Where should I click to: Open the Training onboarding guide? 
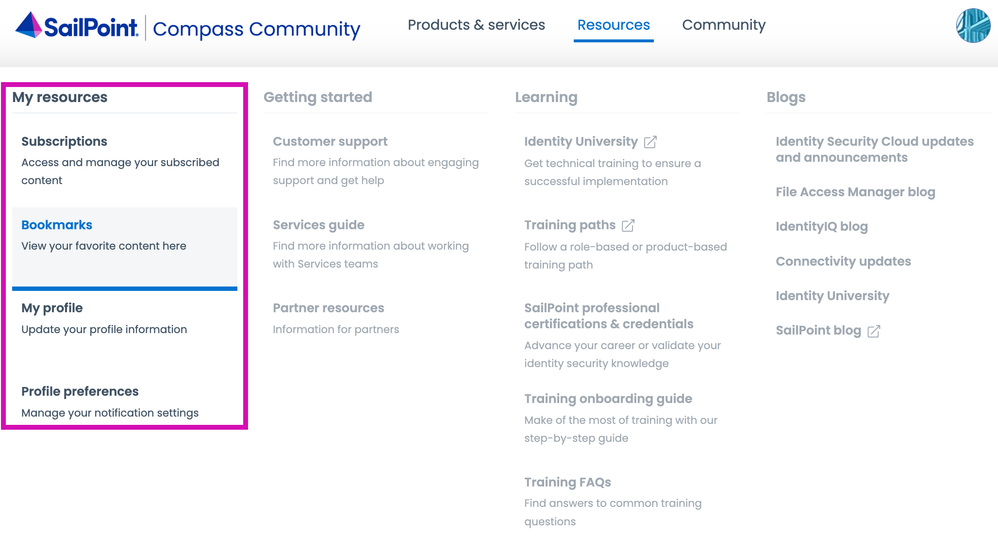pos(608,399)
